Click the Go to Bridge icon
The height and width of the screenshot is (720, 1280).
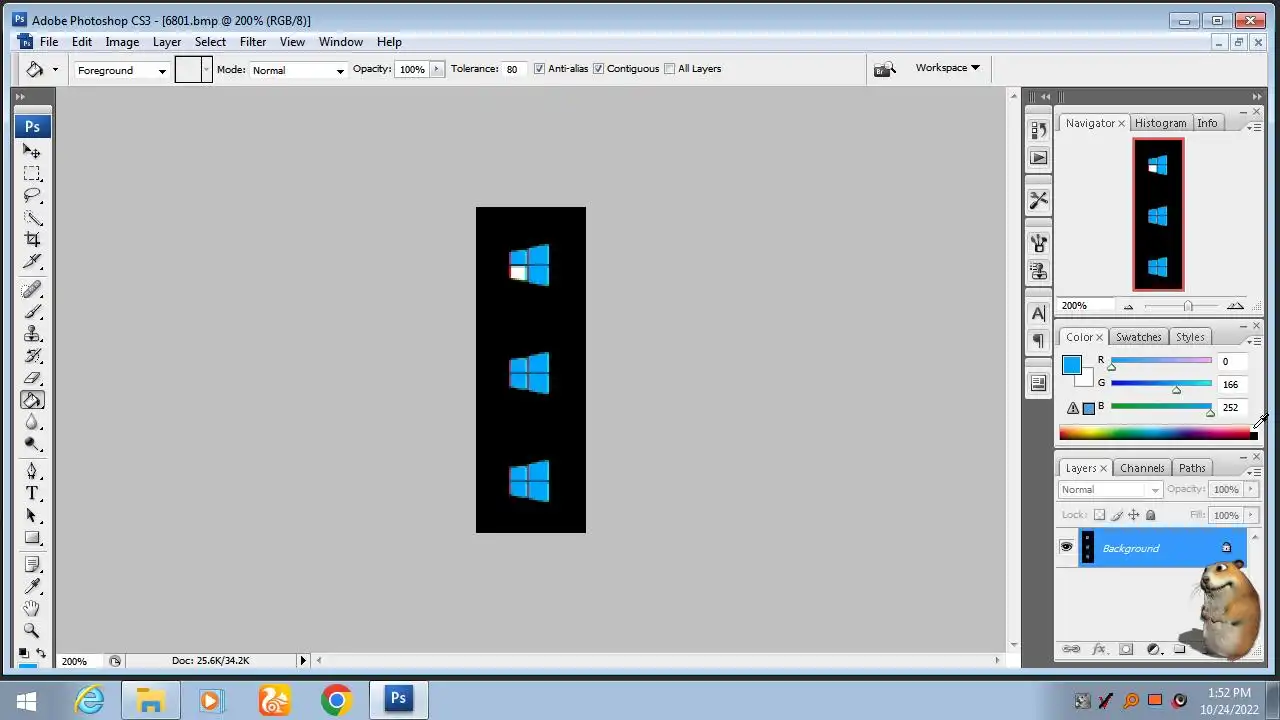(x=884, y=69)
